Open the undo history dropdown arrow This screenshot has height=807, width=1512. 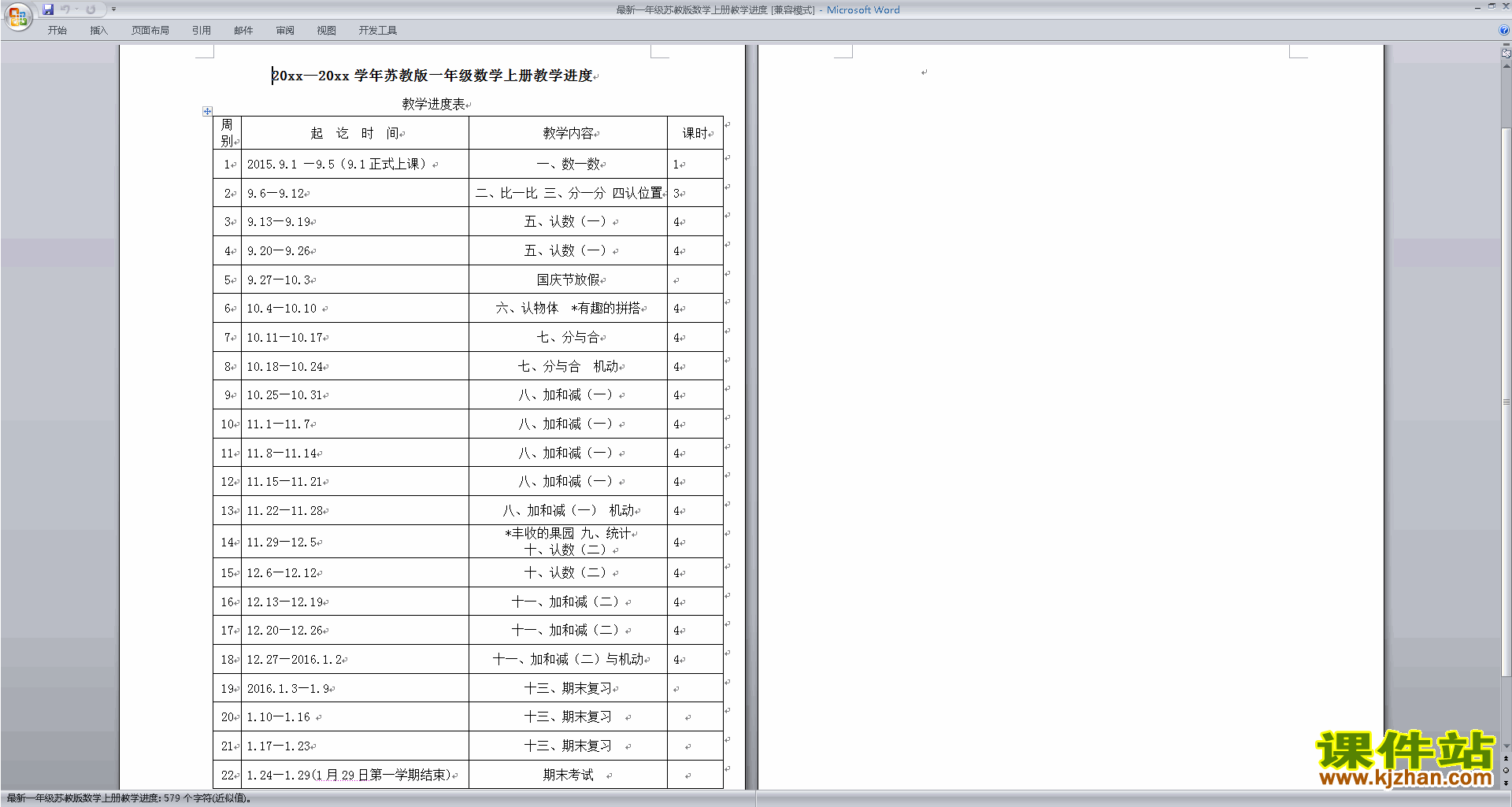point(76,9)
